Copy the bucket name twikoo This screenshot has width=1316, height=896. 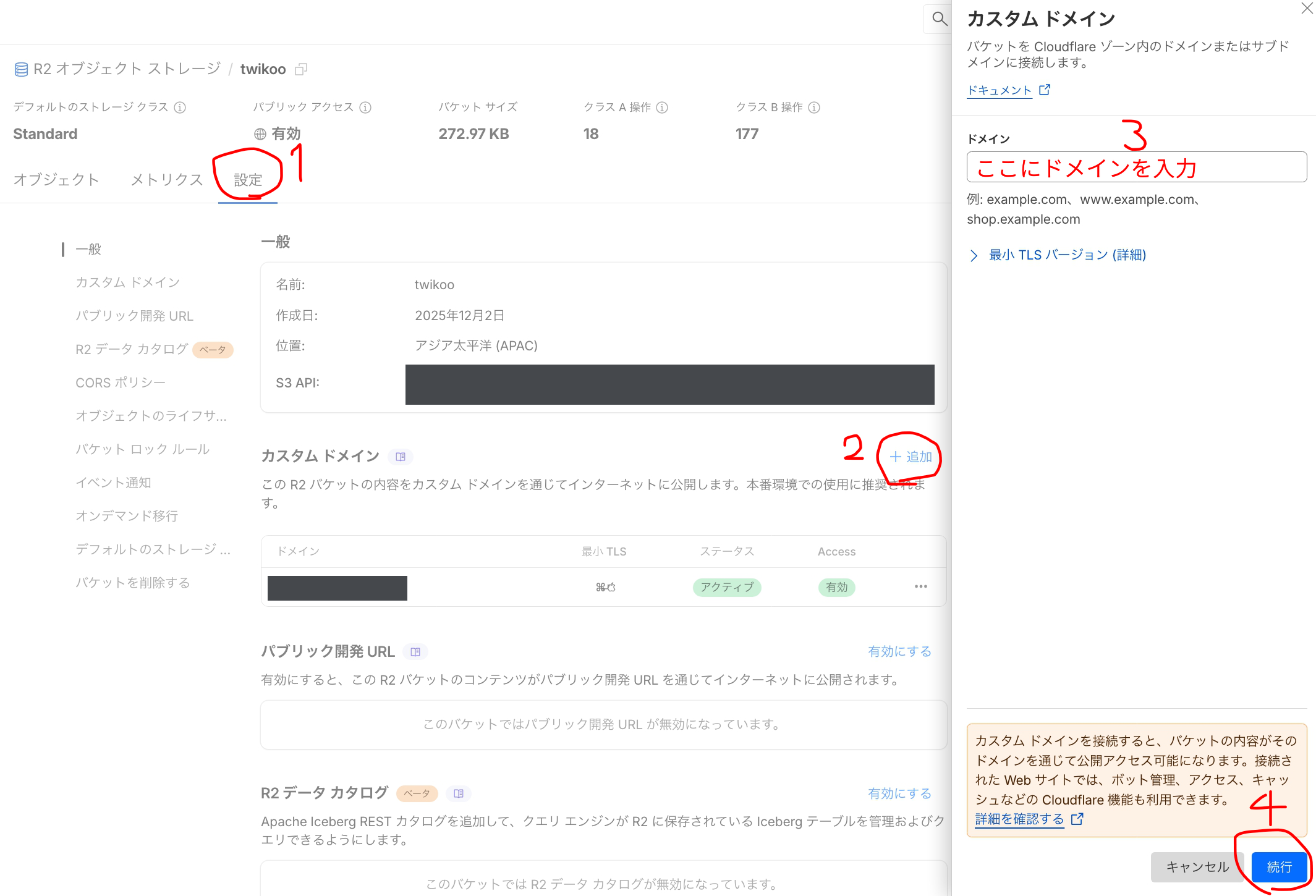coord(302,69)
